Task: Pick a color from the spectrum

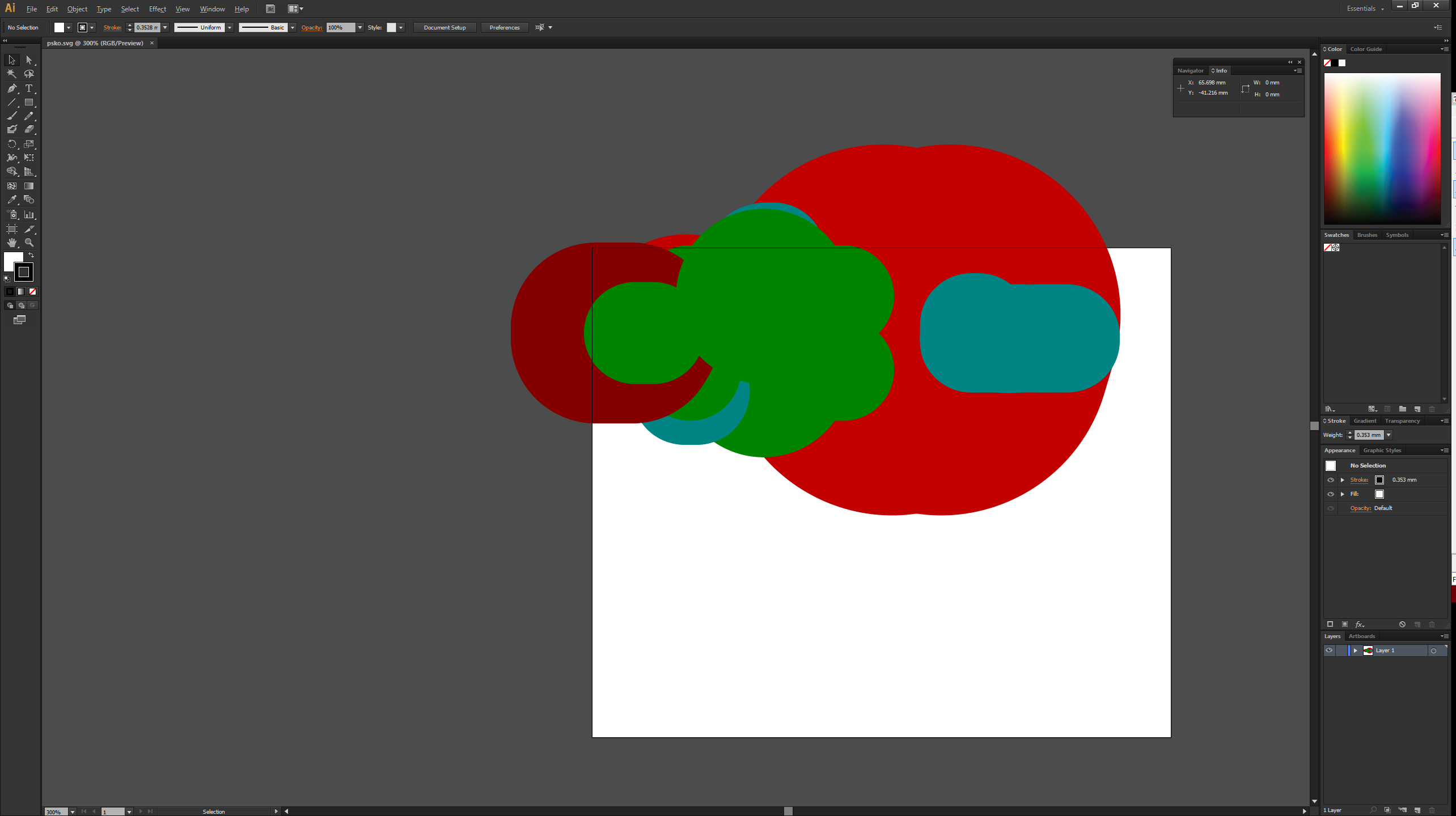Action: tap(1382, 148)
